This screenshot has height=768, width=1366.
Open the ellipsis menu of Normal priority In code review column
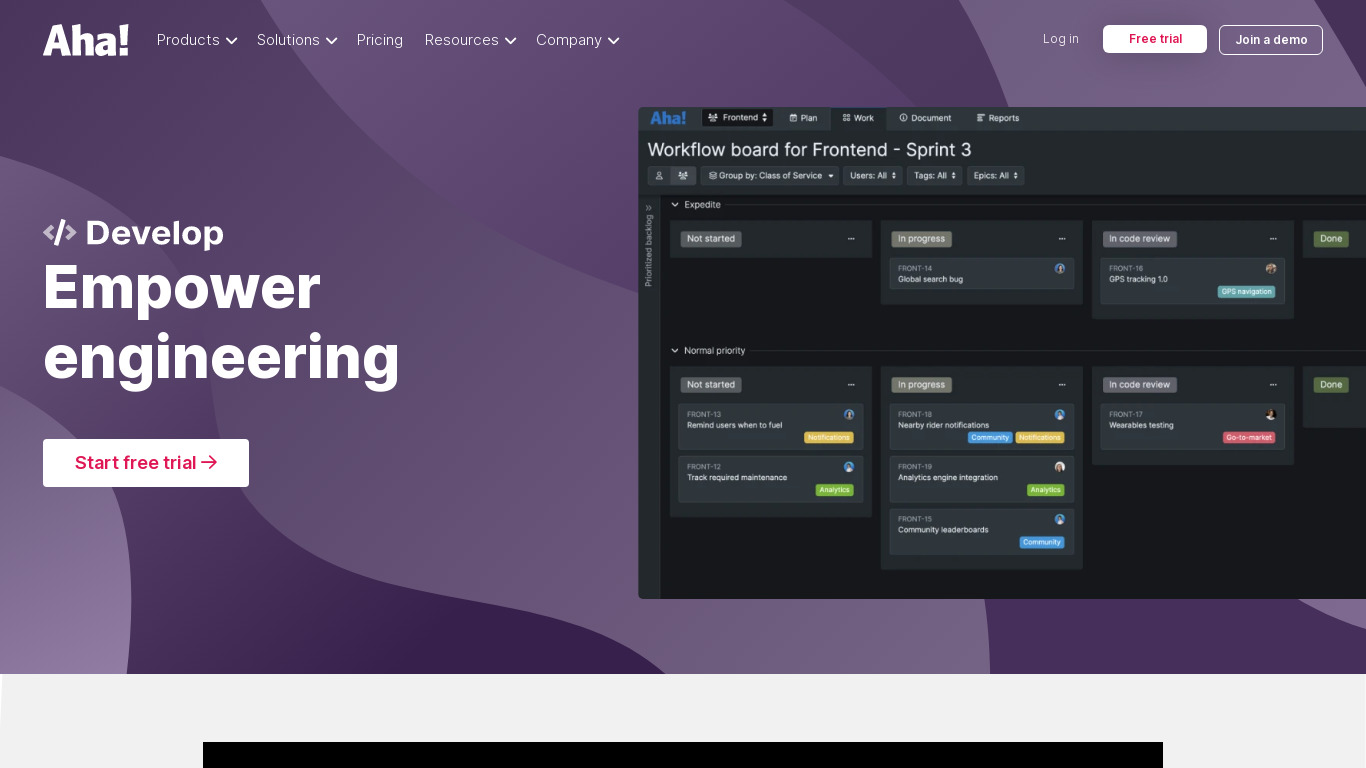click(1273, 385)
